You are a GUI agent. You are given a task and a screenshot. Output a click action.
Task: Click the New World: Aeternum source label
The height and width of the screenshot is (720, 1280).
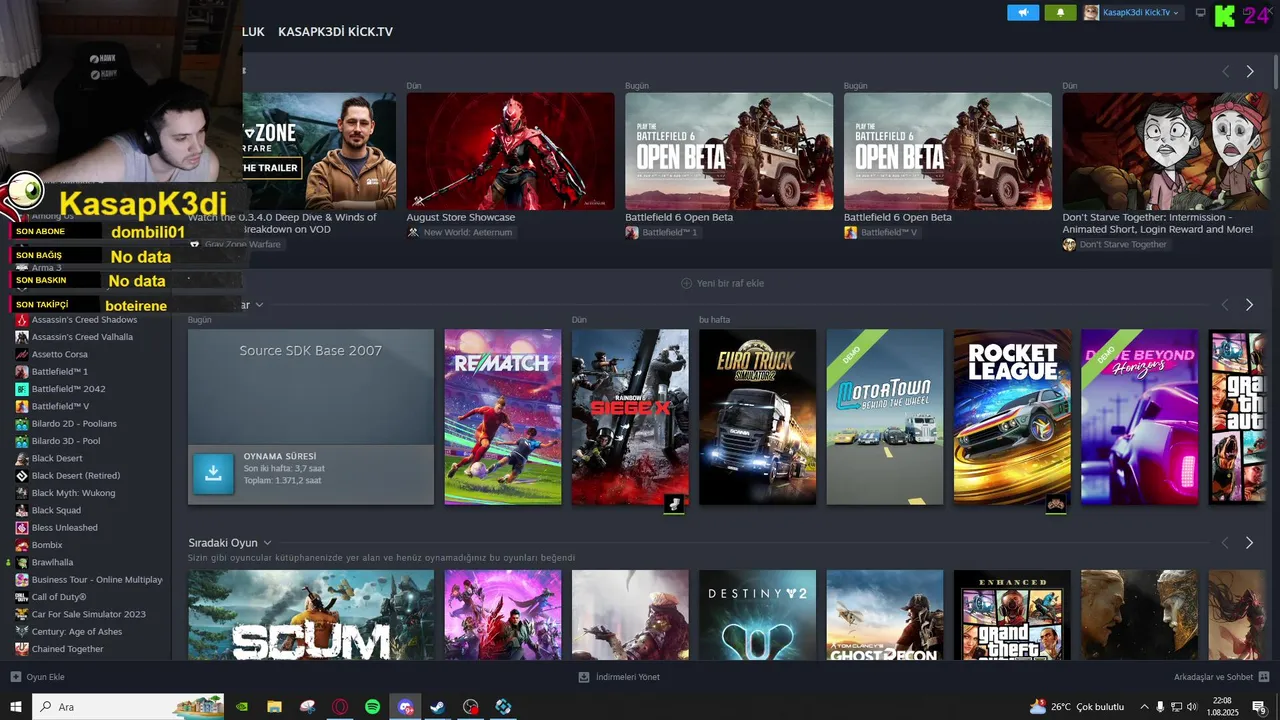pos(459,232)
